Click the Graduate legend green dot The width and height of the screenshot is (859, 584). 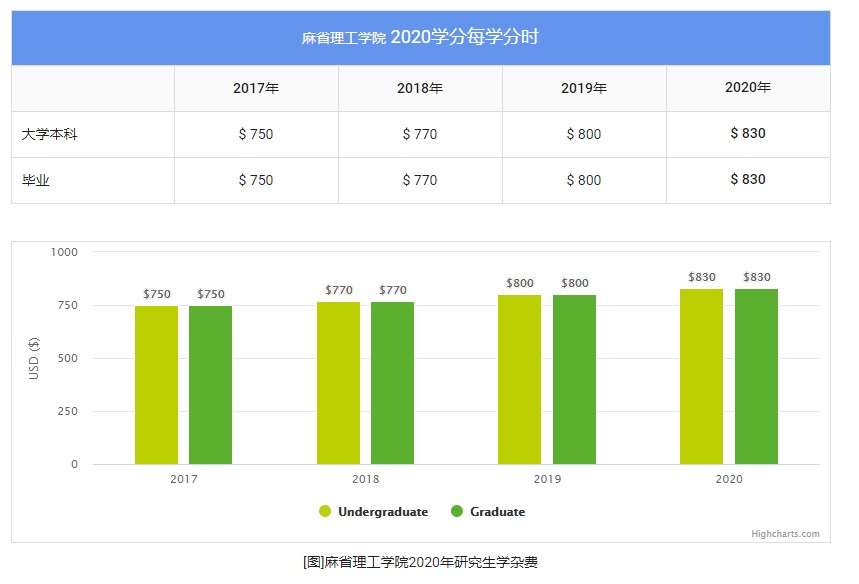point(457,512)
